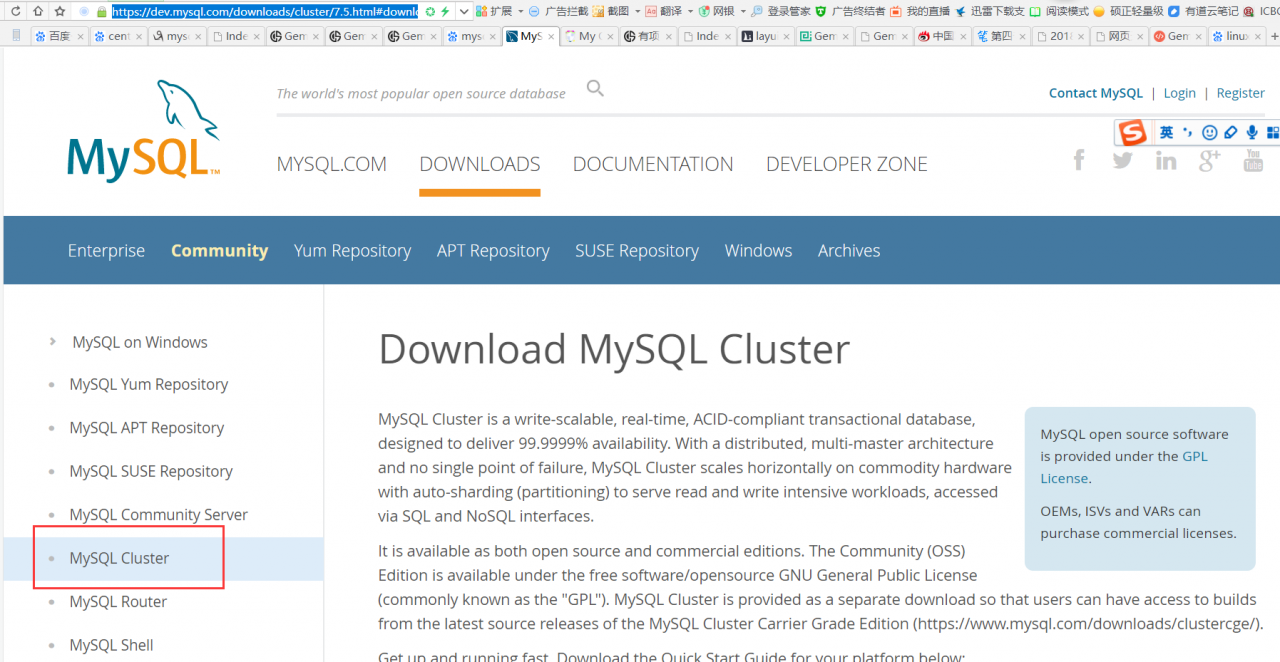This screenshot has height=662, width=1280.
Task: Toggle Chinese/English input on the Sogou bar
Action: [x=1166, y=131]
